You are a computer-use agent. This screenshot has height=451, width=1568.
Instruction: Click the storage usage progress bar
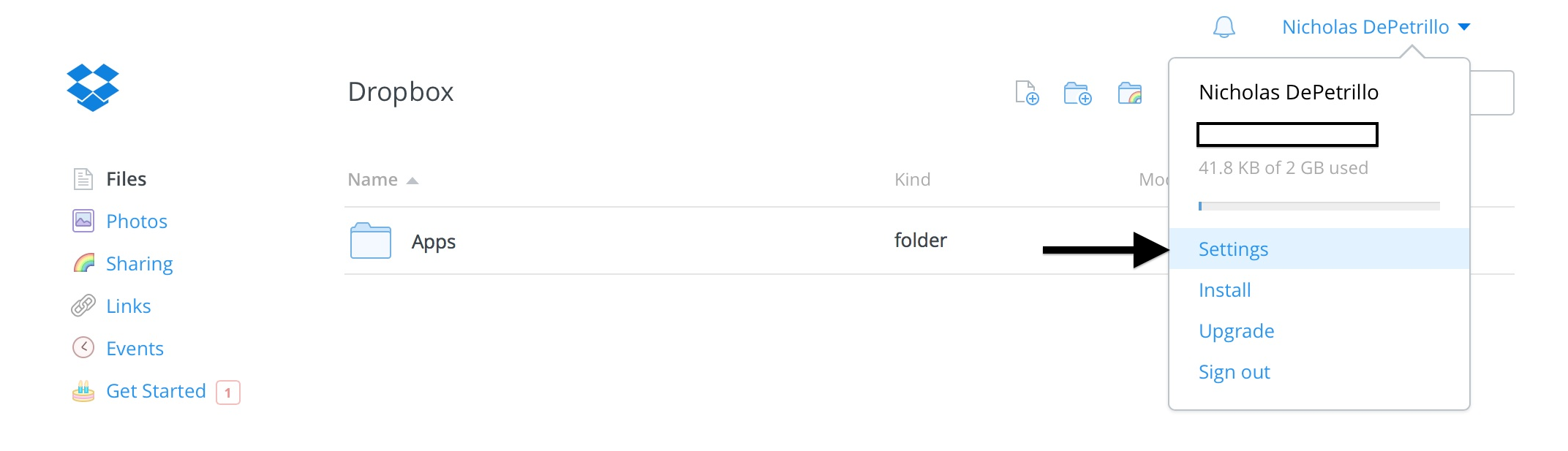coord(1319,206)
